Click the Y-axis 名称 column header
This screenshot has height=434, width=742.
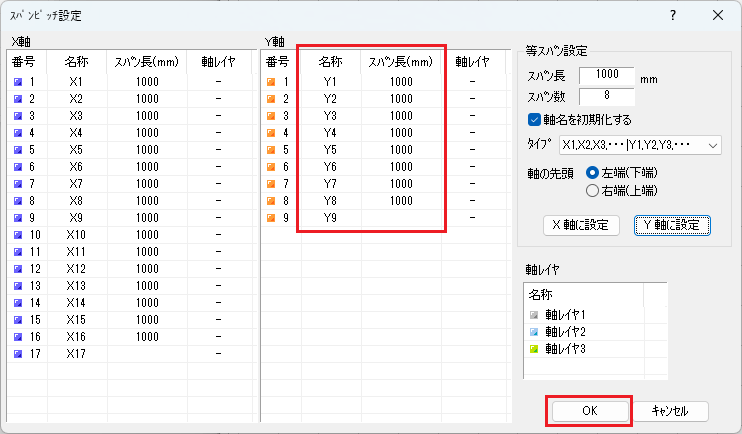330,62
